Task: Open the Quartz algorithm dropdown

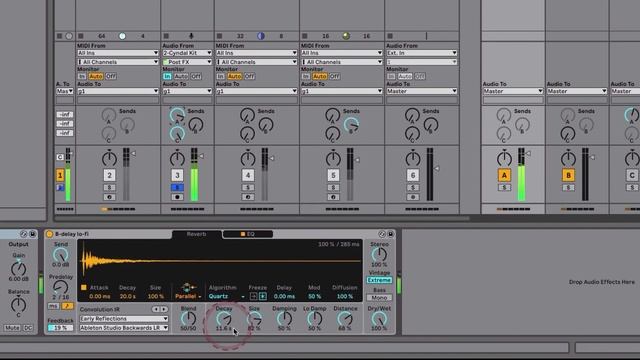Action: [x=227, y=296]
